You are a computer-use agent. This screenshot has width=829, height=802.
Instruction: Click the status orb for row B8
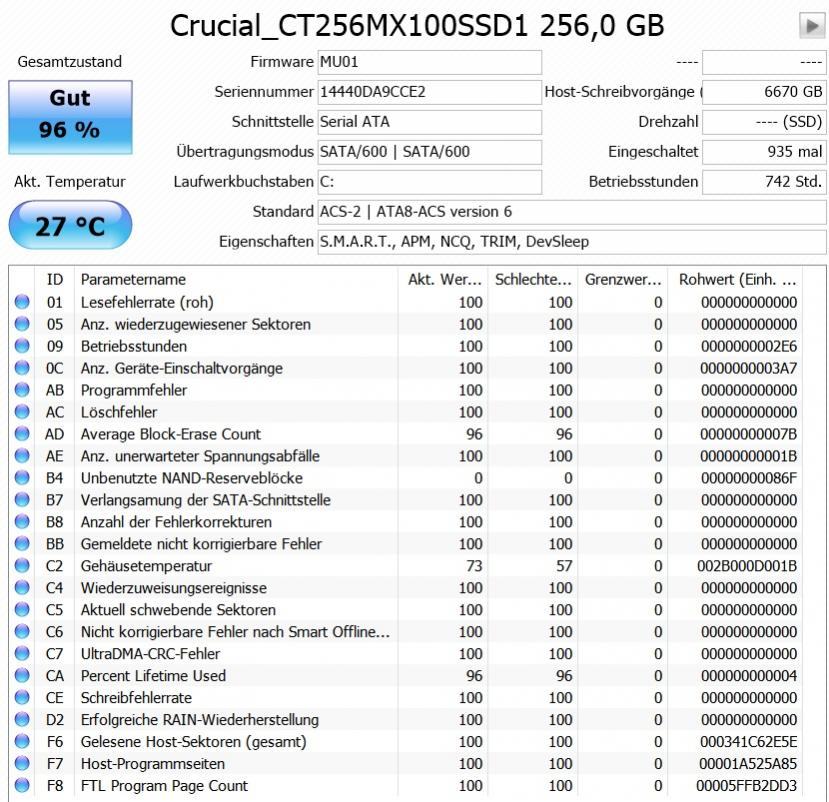coord(22,522)
